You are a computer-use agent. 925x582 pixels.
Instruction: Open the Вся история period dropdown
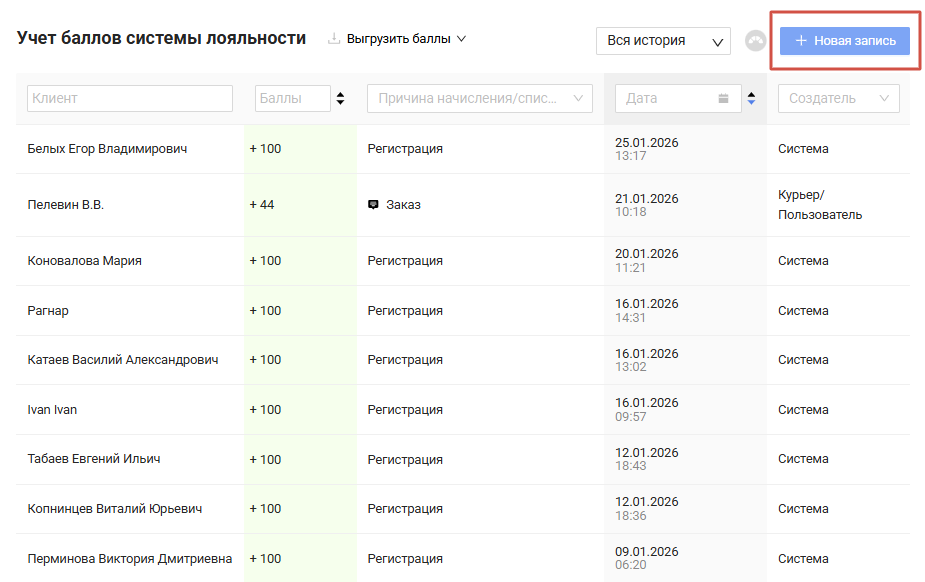pos(663,41)
